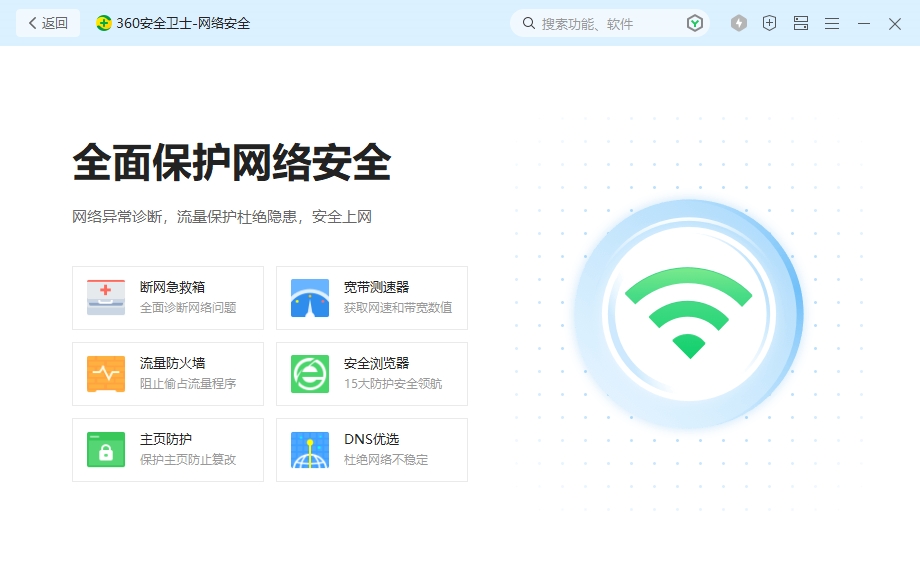Open the 断网急救箱 first-aid kit tool
The width and height of the screenshot is (920, 580).
point(167,297)
